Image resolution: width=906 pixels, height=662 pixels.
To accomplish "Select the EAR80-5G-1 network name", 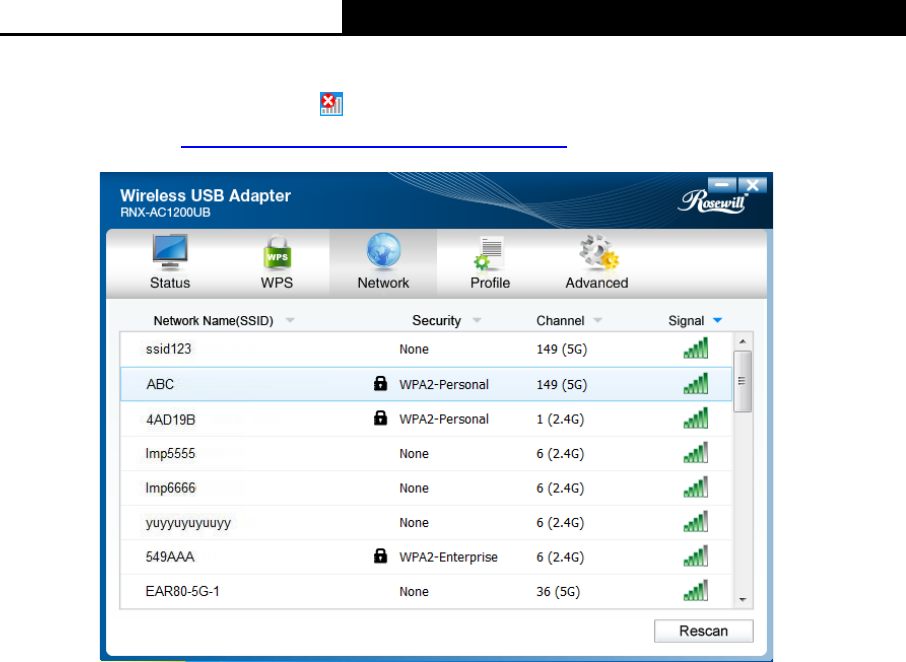I will (x=183, y=592).
